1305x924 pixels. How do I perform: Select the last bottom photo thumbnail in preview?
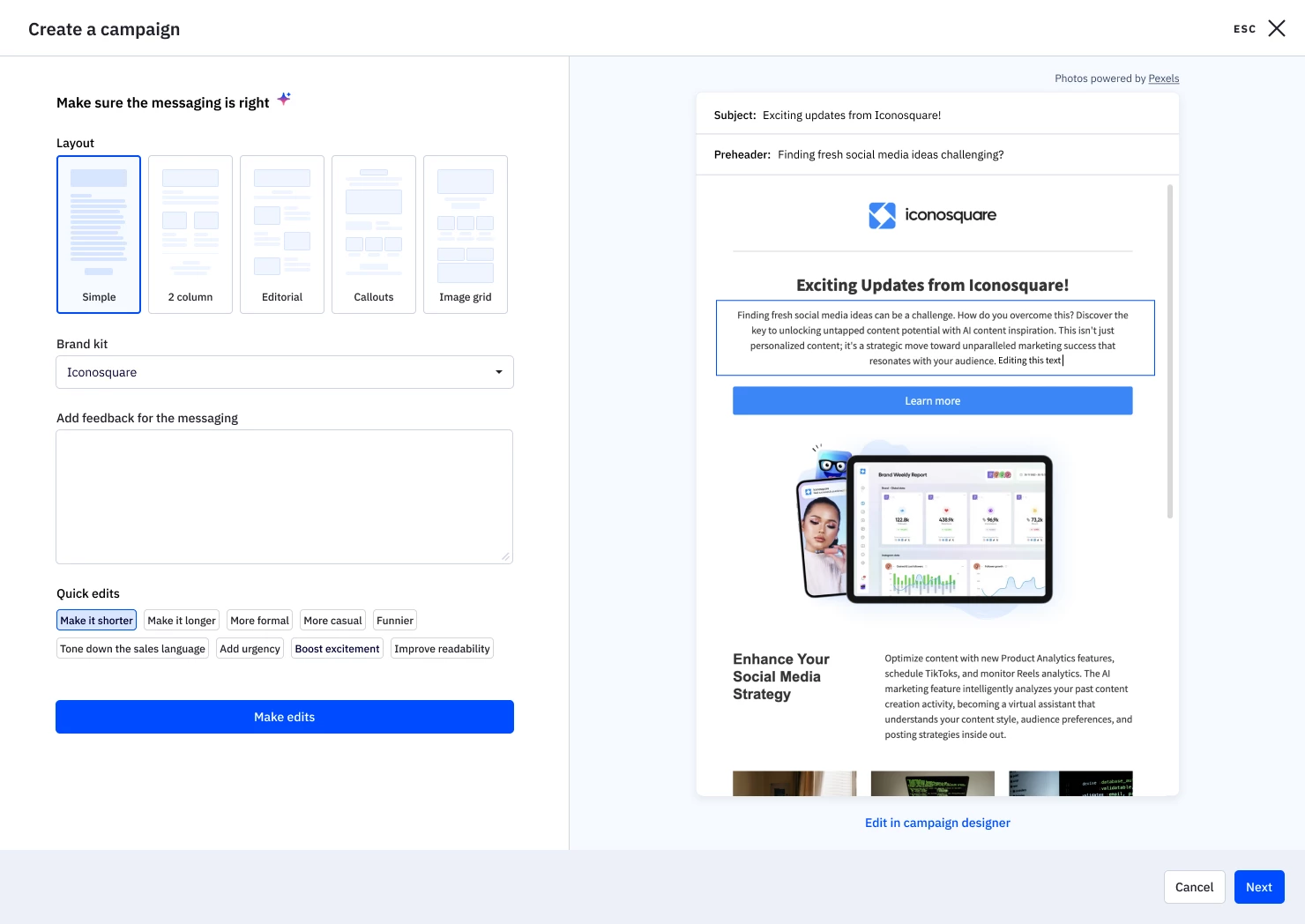(x=1070, y=784)
